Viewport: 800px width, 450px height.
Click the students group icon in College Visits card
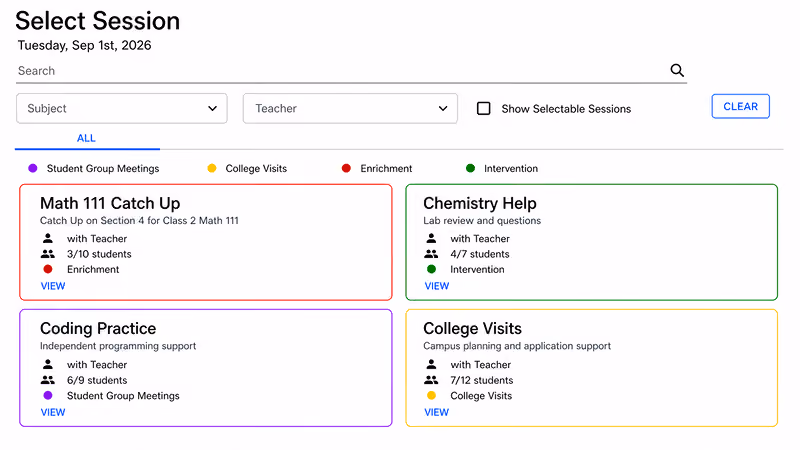pyautogui.click(x=431, y=380)
